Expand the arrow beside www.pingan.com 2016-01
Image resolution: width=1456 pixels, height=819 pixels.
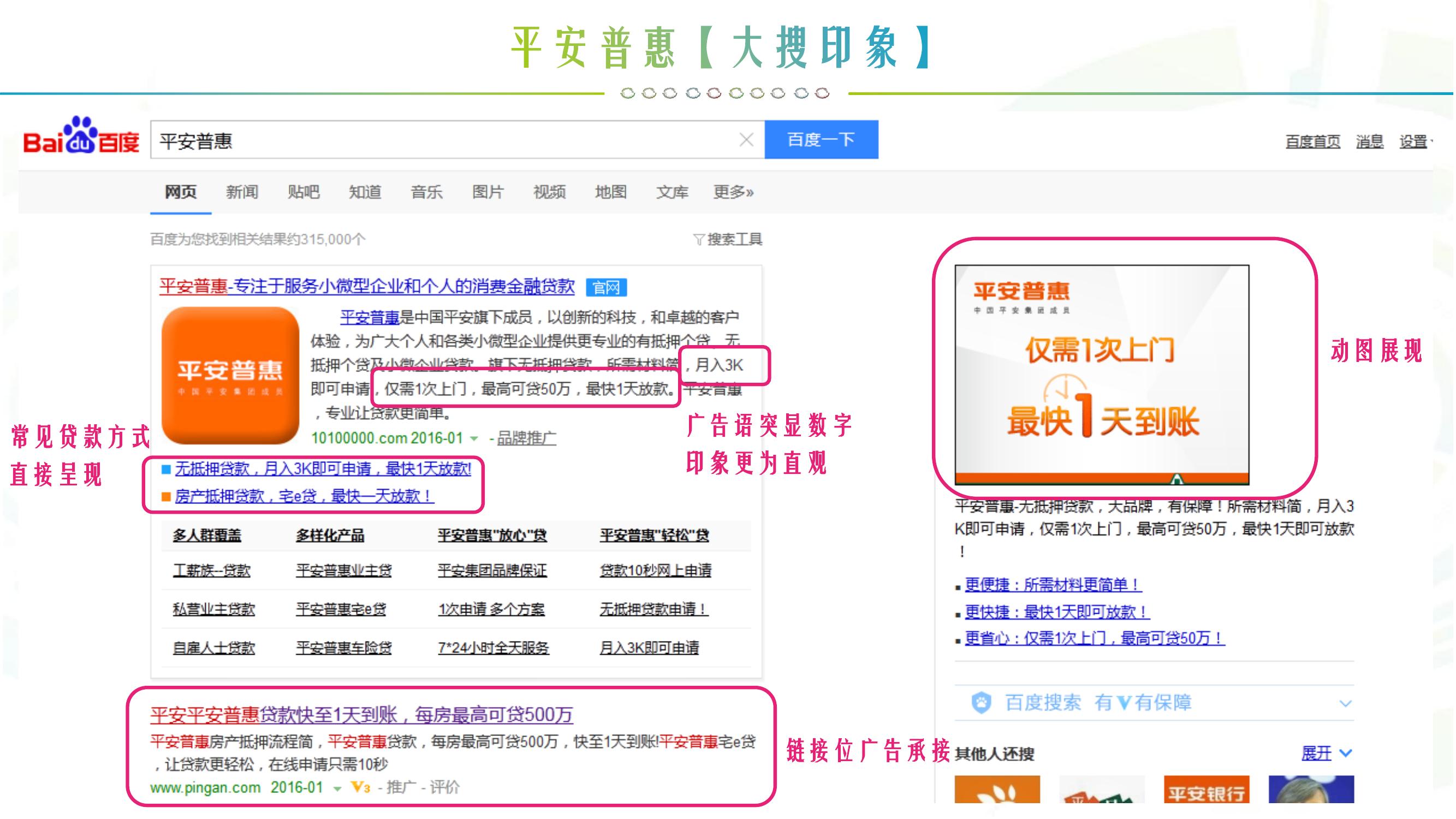(337, 788)
